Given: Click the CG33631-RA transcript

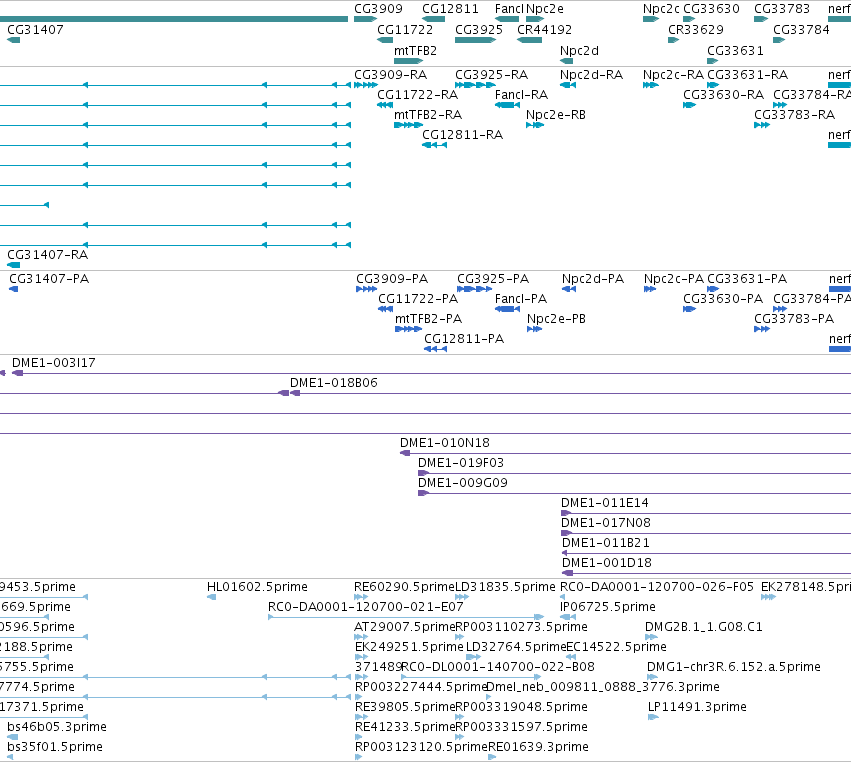Looking at the screenshot, I should pyautogui.click(x=713, y=85).
